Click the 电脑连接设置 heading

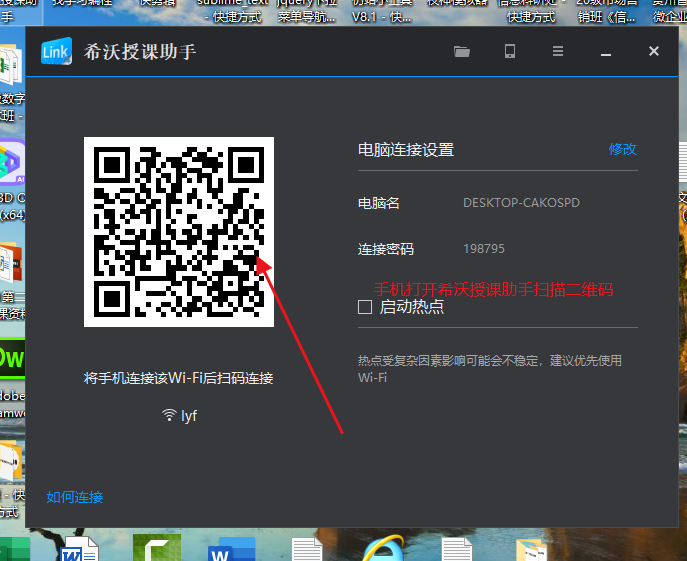coord(406,149)
